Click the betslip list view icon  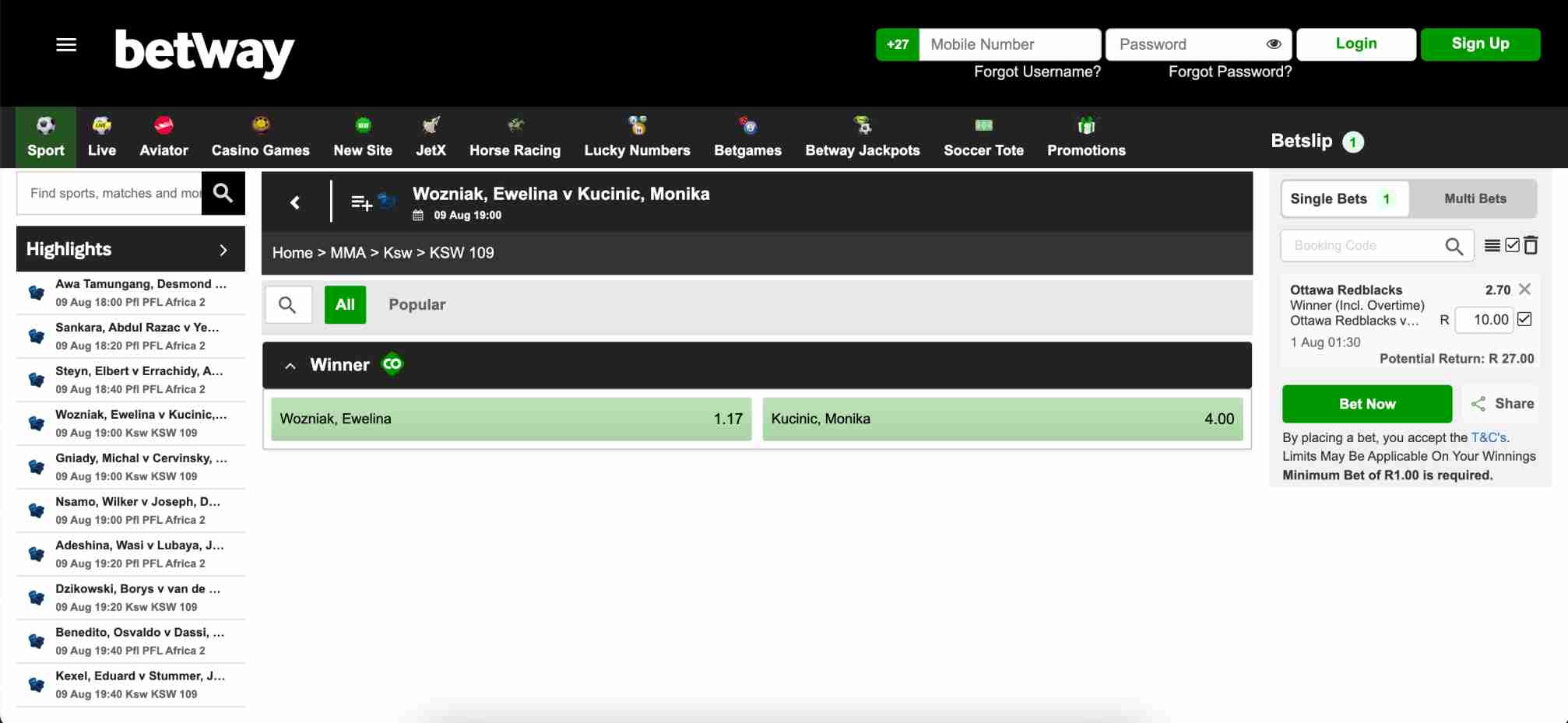[x=1492, y=246]
